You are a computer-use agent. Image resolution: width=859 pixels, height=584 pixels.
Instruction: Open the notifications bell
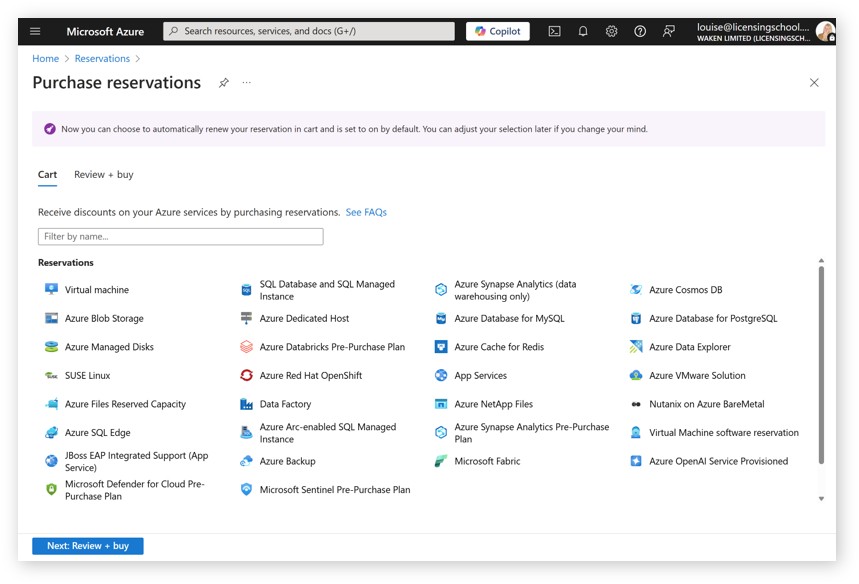(582, 31)
